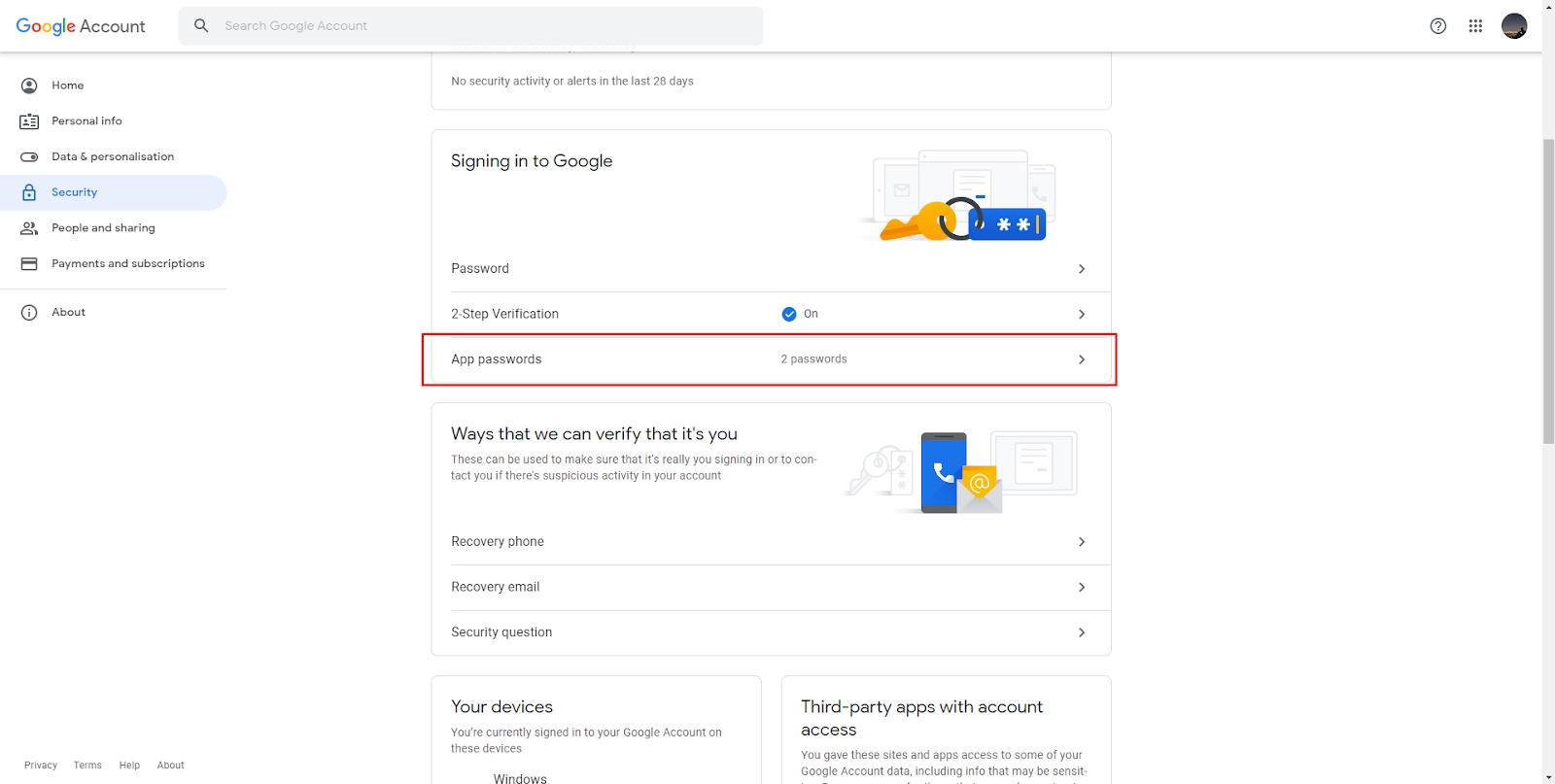Expand the Password row chevron
Screen dimensions: 1555x784
pos(1082,269)
